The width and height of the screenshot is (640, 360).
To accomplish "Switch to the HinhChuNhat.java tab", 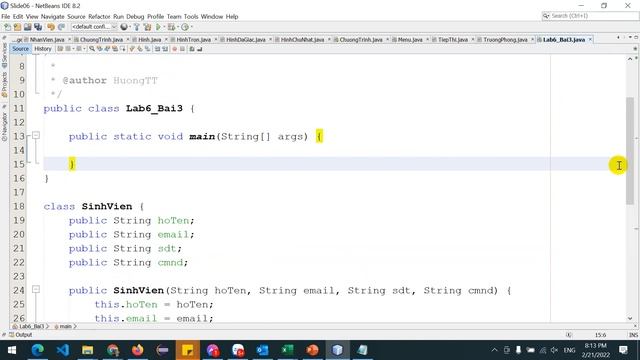I will click(x=302, y=40).
